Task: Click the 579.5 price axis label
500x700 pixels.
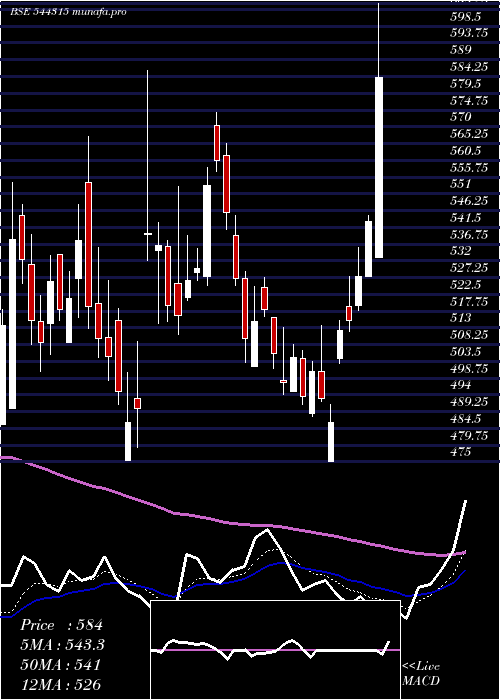Action: point(466,84)
